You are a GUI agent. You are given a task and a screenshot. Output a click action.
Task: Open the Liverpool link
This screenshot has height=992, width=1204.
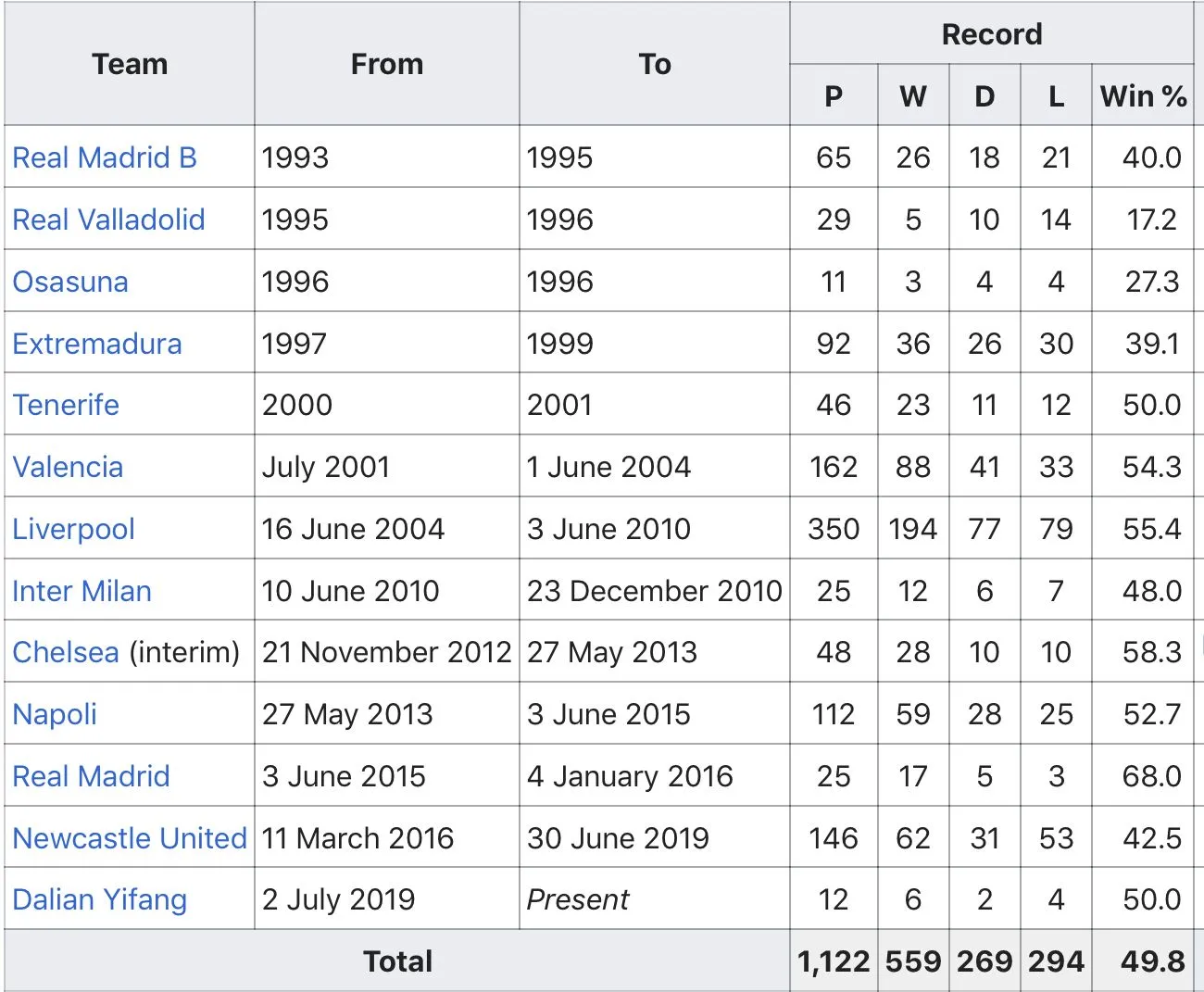tap(73, 529)
